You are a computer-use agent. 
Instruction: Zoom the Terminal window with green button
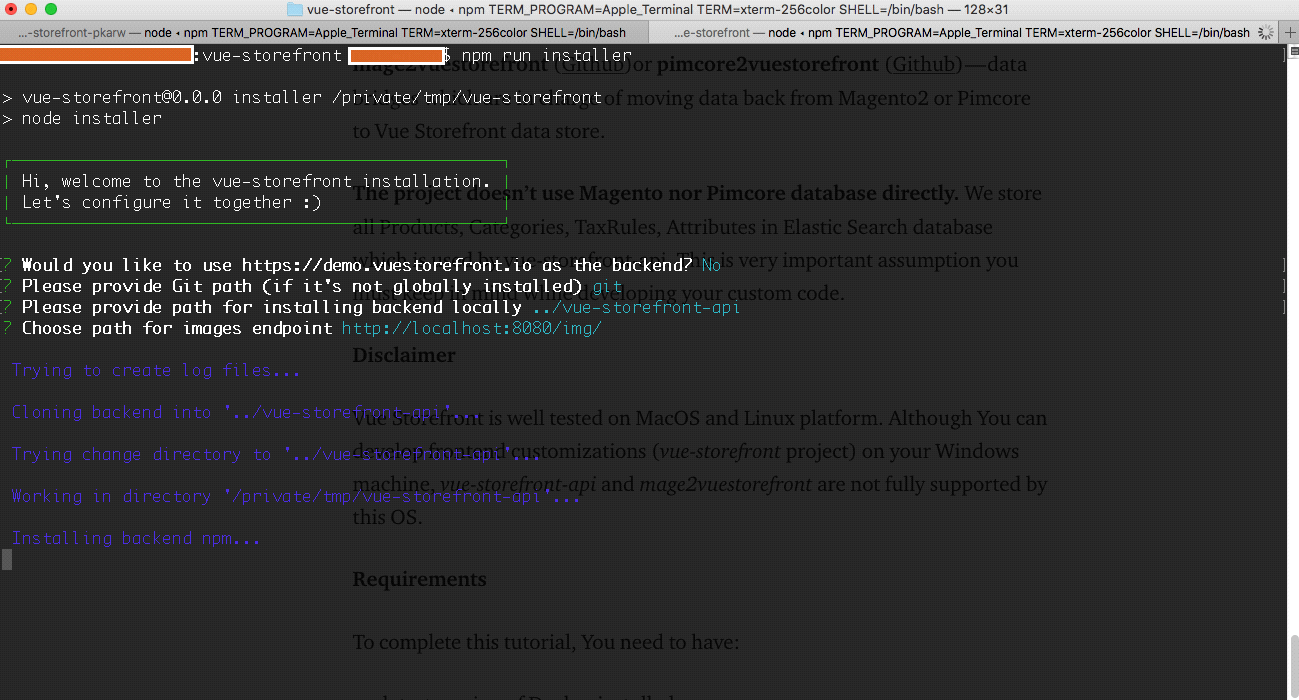(52, 9)
